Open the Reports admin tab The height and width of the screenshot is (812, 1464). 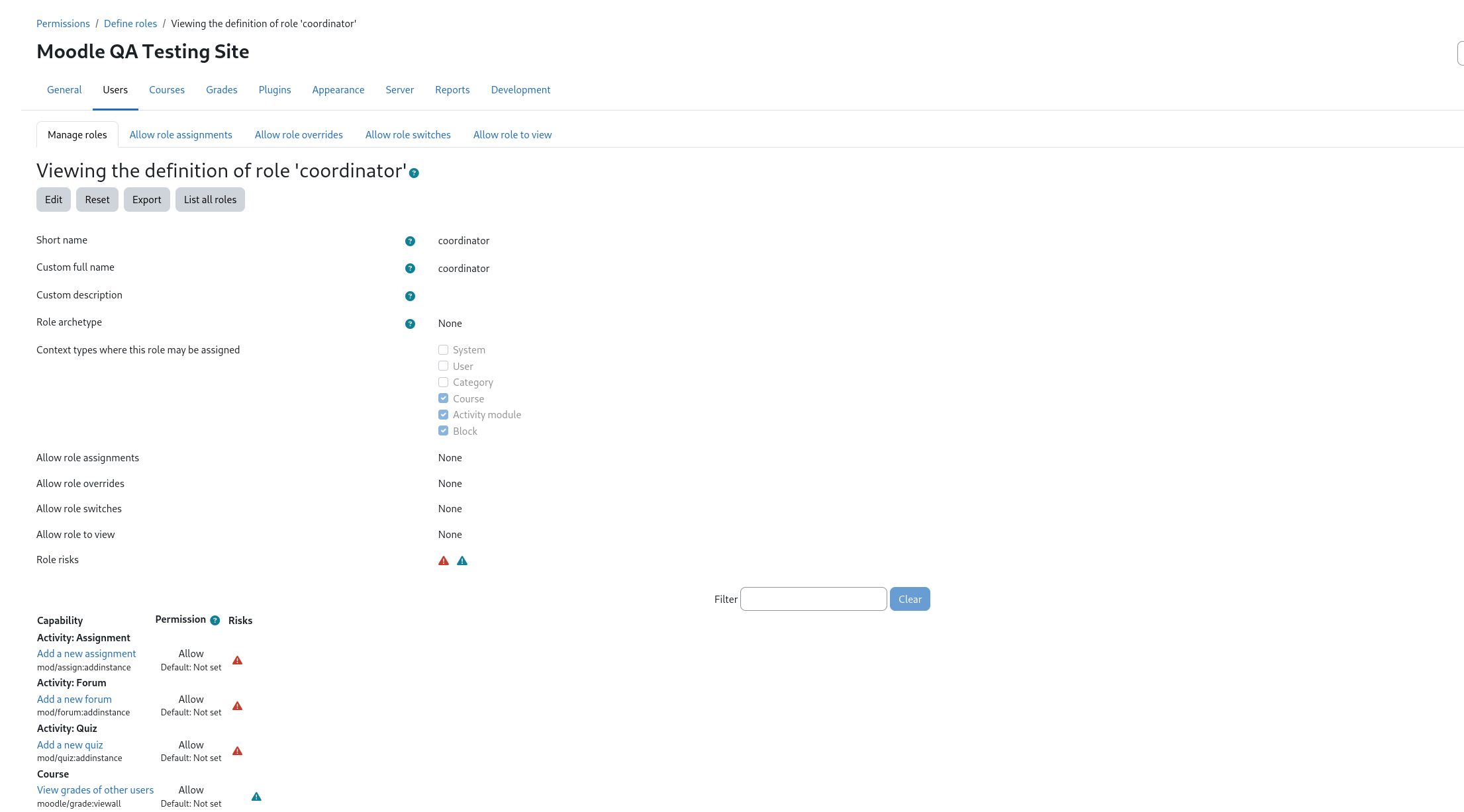[452, 90]
